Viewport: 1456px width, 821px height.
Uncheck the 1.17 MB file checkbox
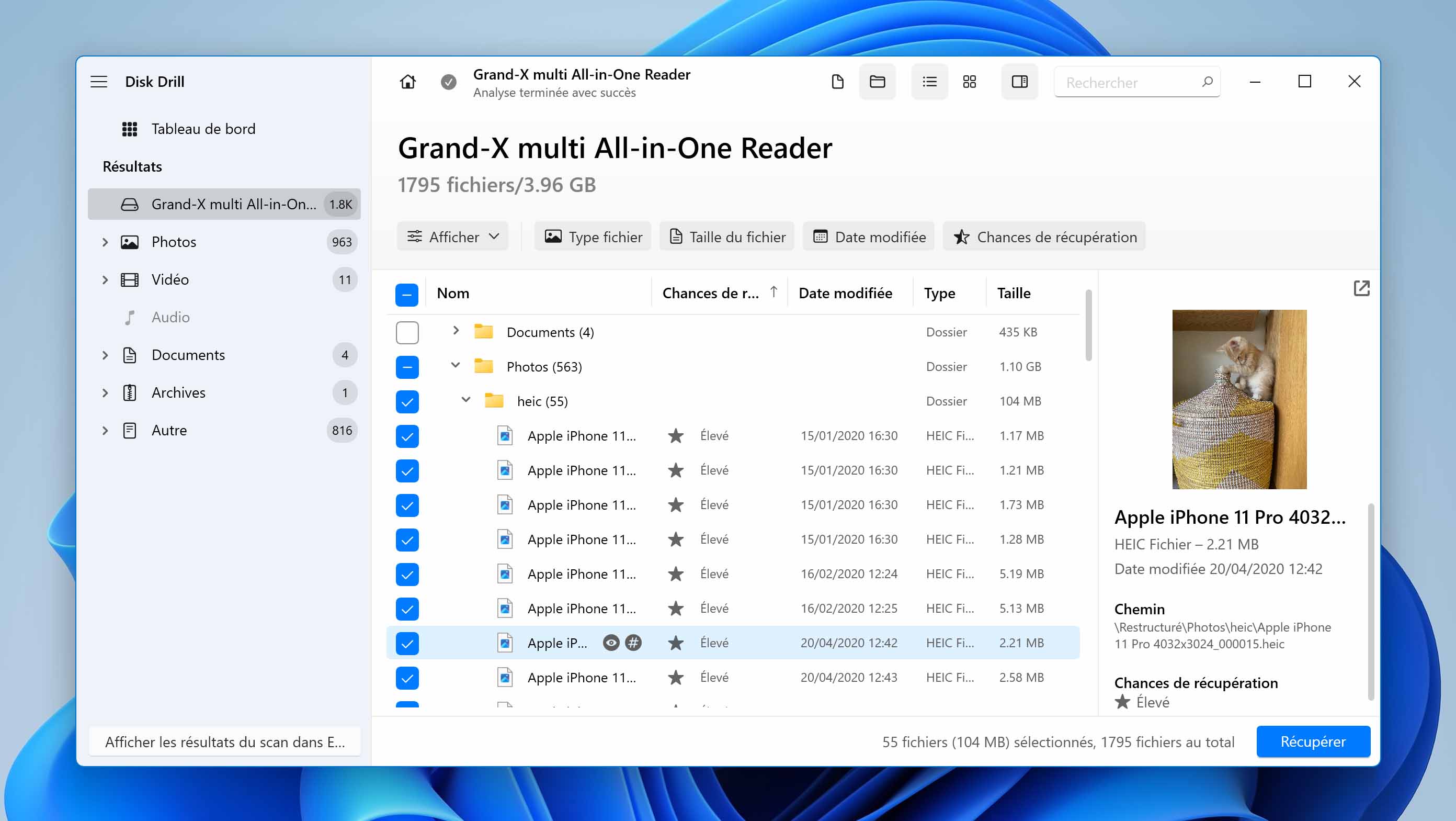point(407,436)
